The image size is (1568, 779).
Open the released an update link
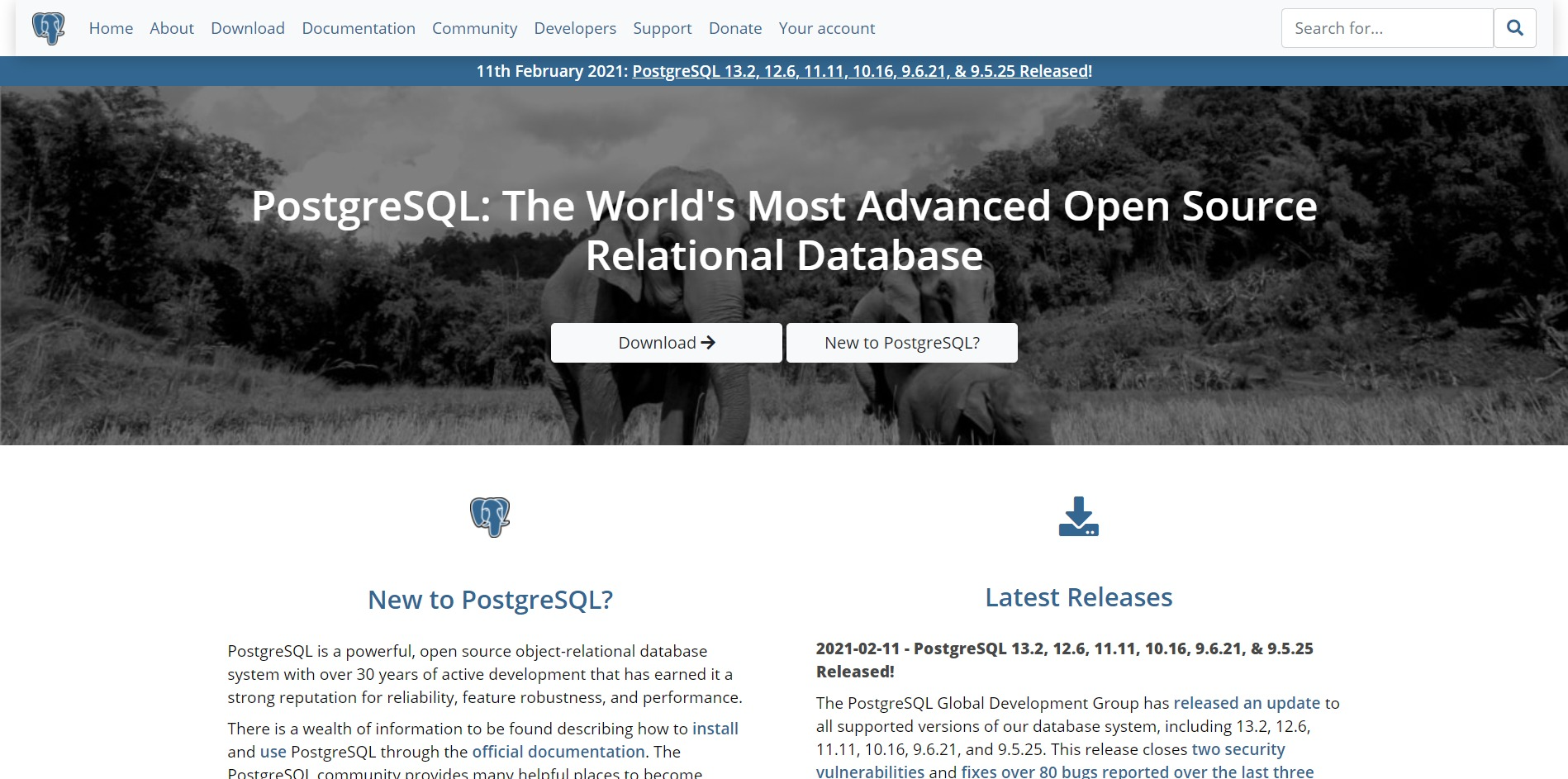pyautogui.click(x=1247, y=703)
